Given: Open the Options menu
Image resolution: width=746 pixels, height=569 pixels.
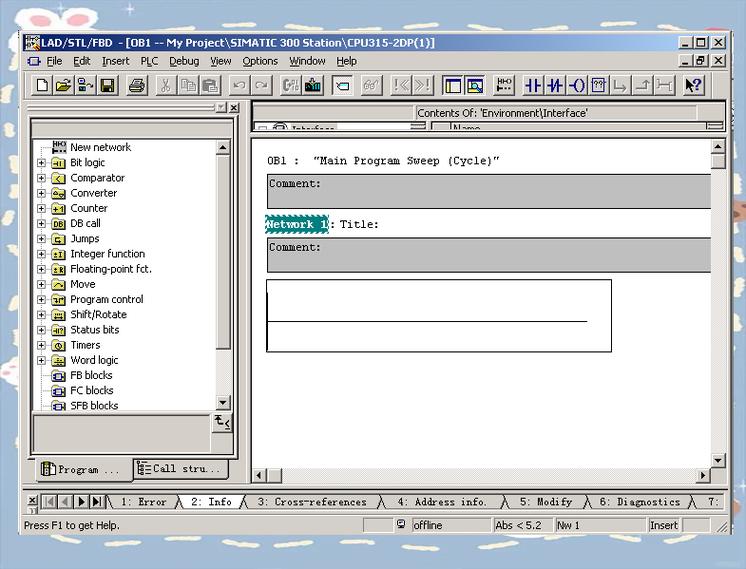Looking at the screenshot, I should click(260, 61).
